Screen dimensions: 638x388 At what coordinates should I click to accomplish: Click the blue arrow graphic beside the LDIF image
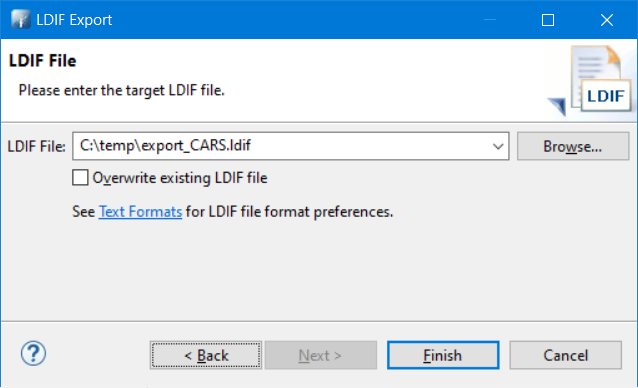[557, 107]
